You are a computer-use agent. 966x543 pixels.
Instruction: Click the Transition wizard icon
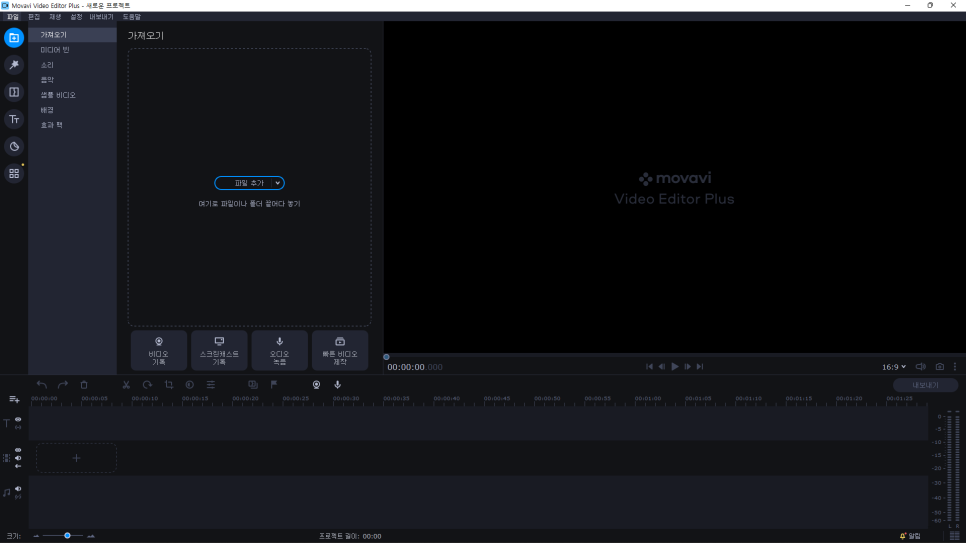click(253, 385)
